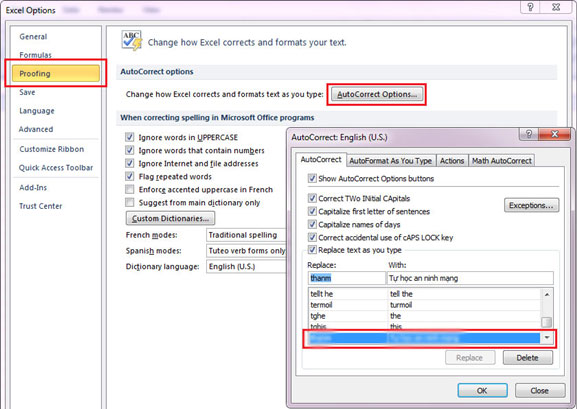577x409 pixels.
Task: Open the General category in Excel Options
Action: click(33, 37)
